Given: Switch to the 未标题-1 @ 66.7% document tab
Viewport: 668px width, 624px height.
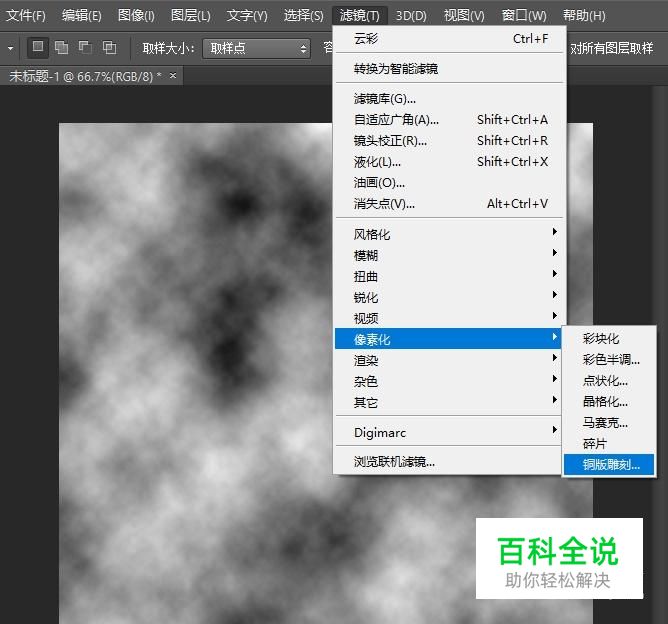Looking at the screenshot, I should [85, 76].
